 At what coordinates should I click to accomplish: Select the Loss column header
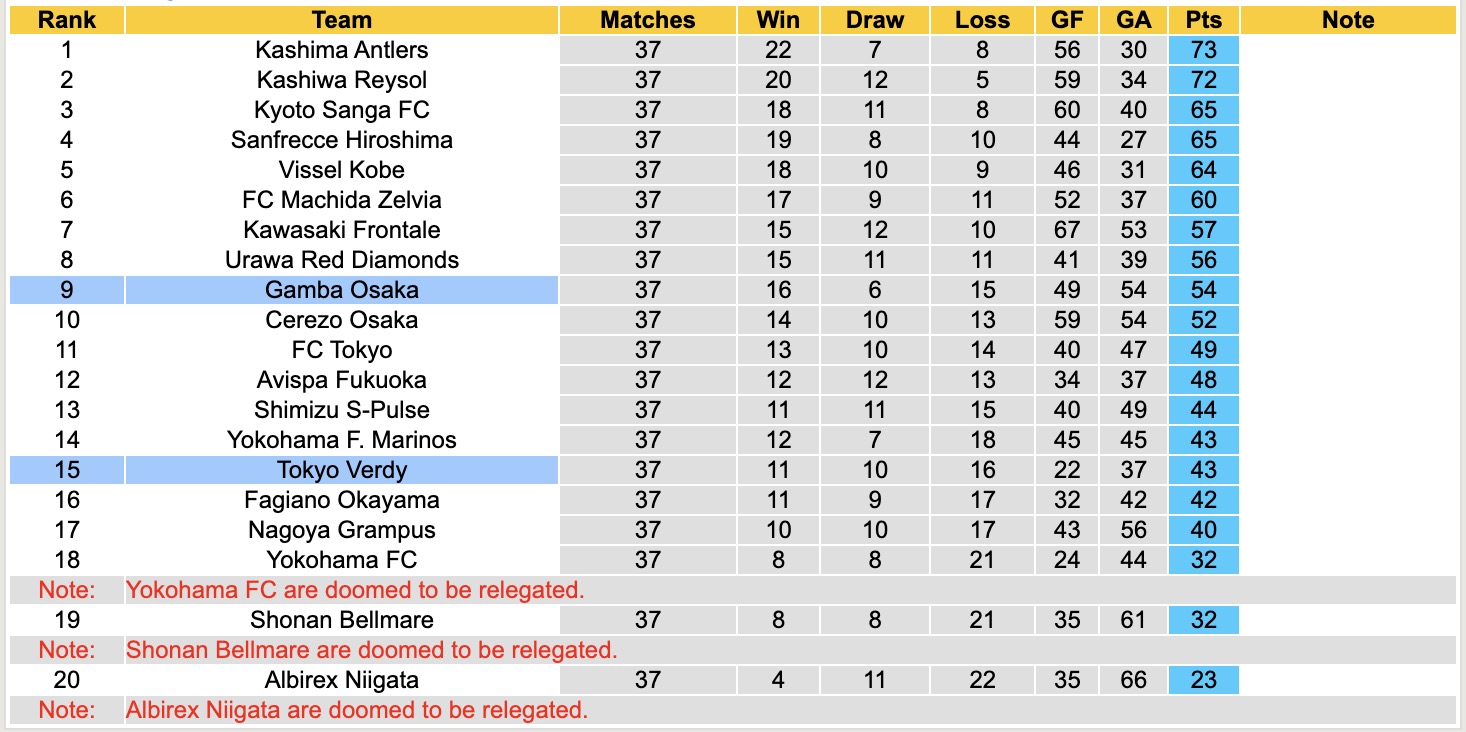(982, 20)
